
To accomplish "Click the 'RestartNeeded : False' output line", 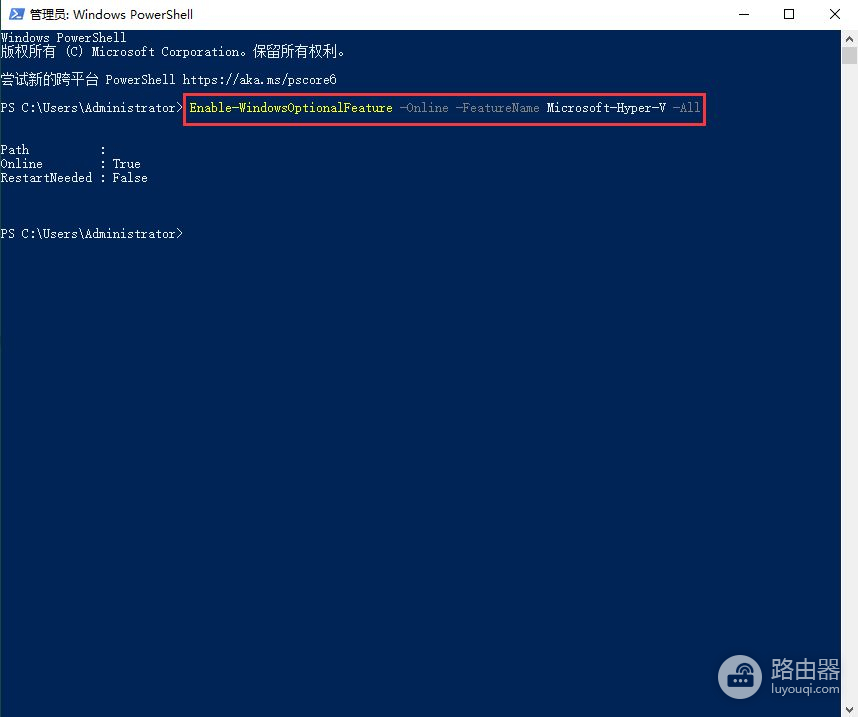I will coord(74,178).
